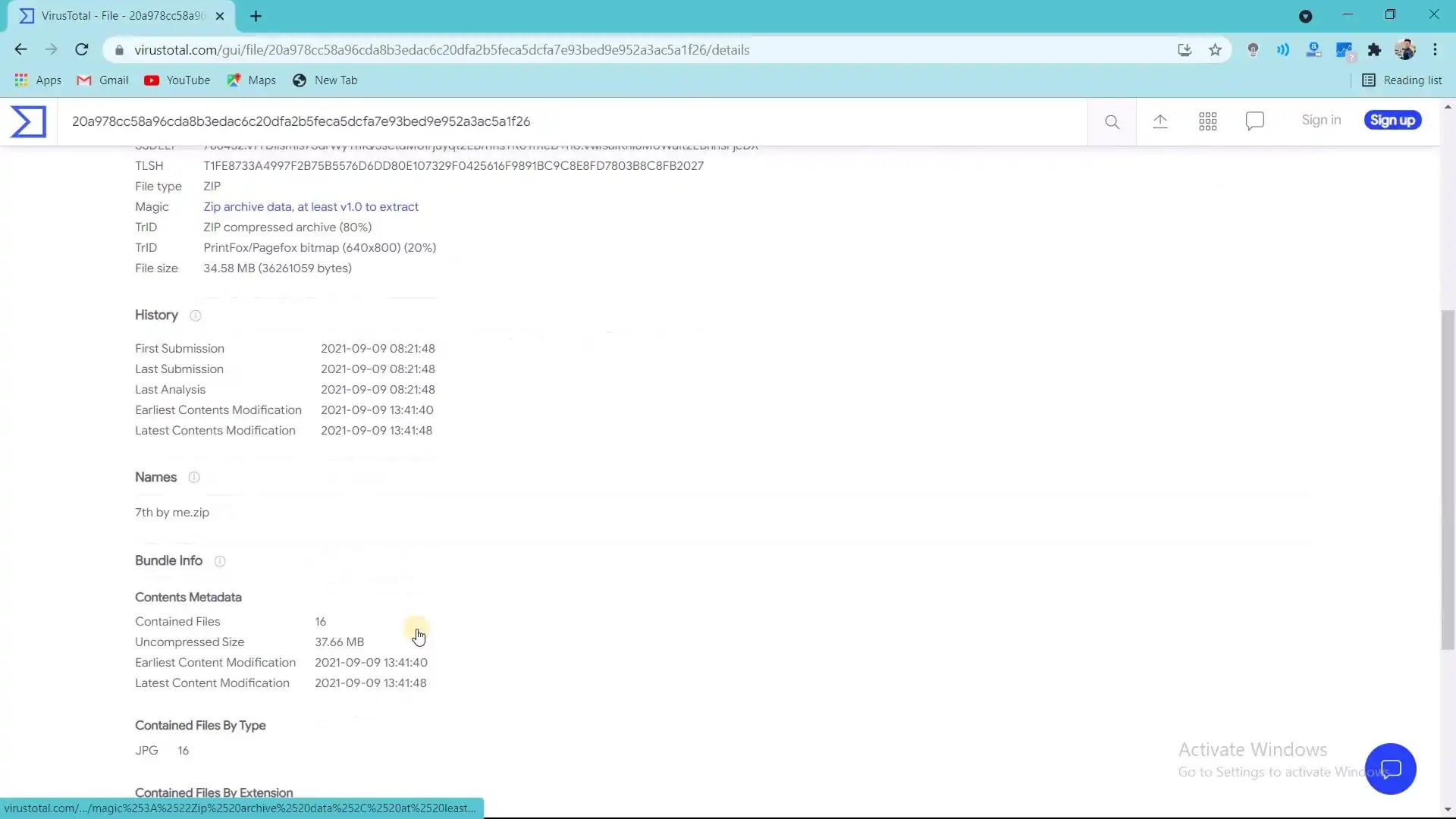
Task: Click the VirusTotal logo icon
Action: [28, 121]
